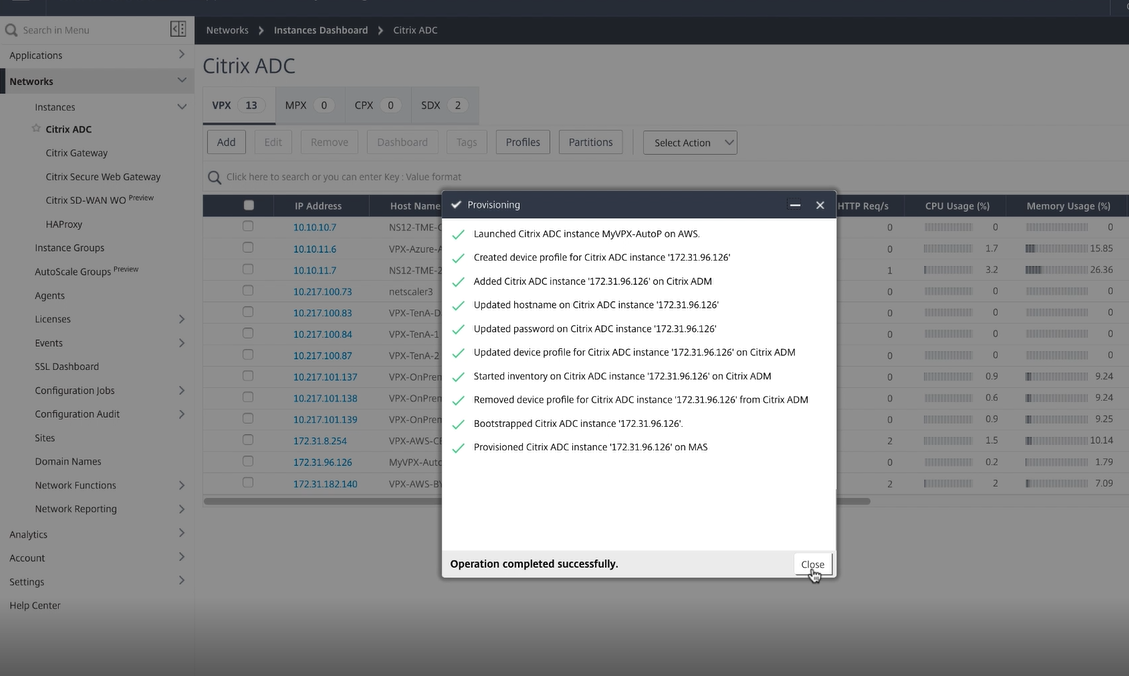This screenshot has width=1129, height=676.
Task: Click checkmark icon next to Provisioning title
Action: (x=456, y=205)
